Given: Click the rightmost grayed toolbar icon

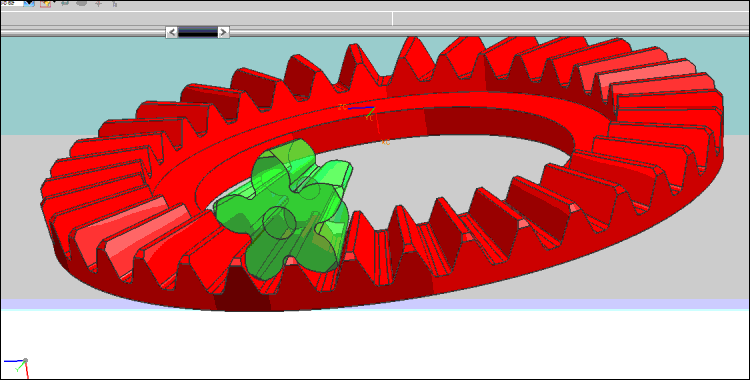Looking at the screenshot, I should (115, 4).
